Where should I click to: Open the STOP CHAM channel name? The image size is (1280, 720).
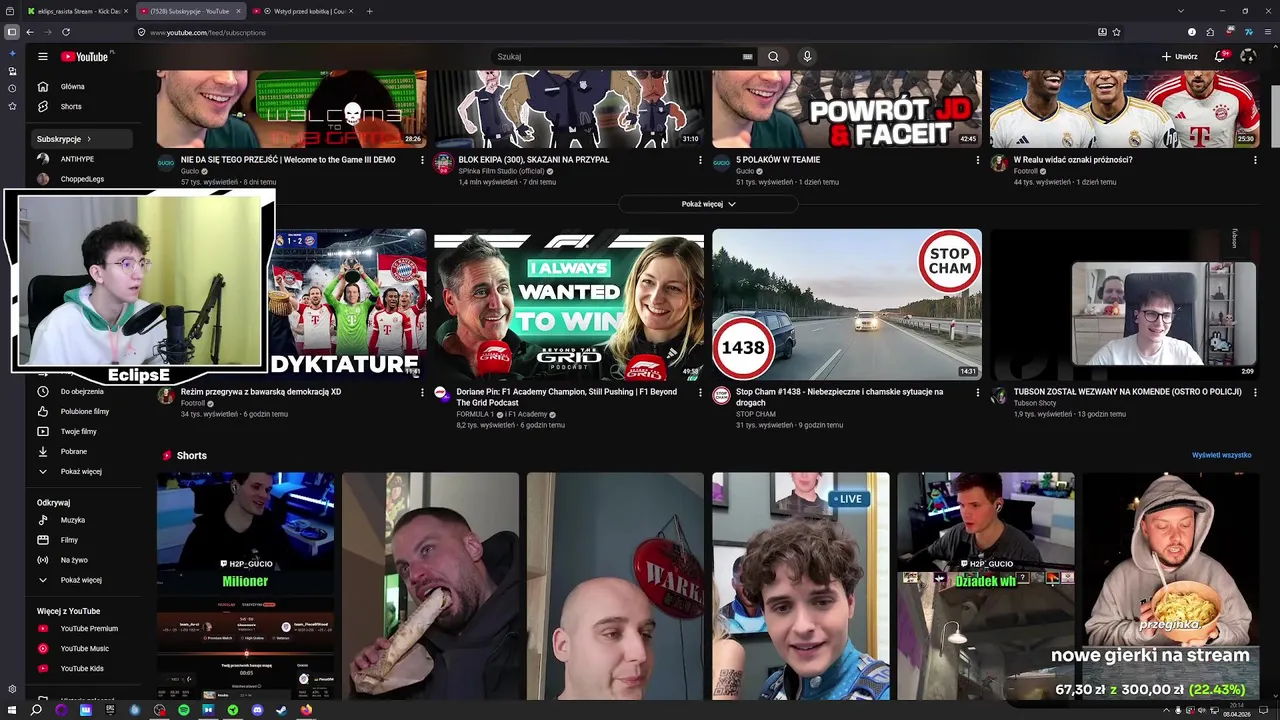click(x=756, y=414)
